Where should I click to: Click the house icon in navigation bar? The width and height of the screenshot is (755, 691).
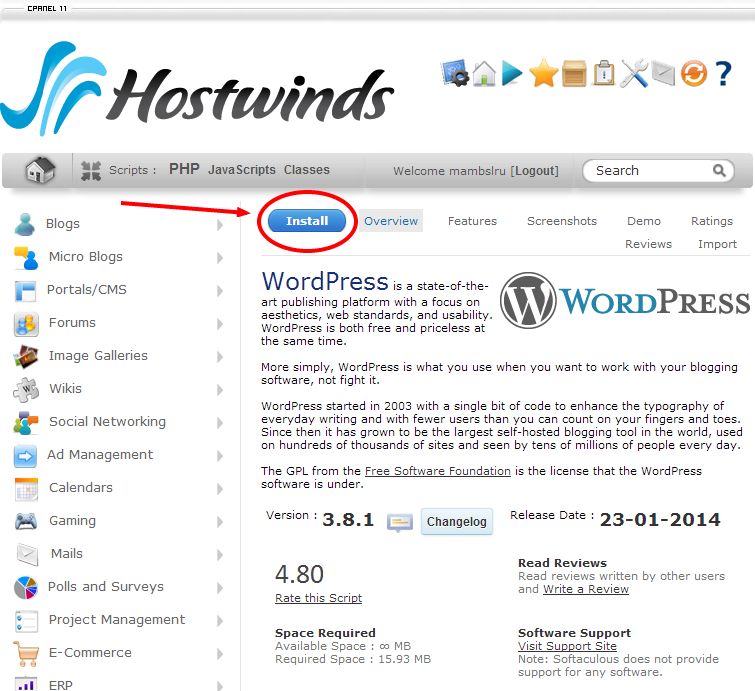click(x=40, y=170)
